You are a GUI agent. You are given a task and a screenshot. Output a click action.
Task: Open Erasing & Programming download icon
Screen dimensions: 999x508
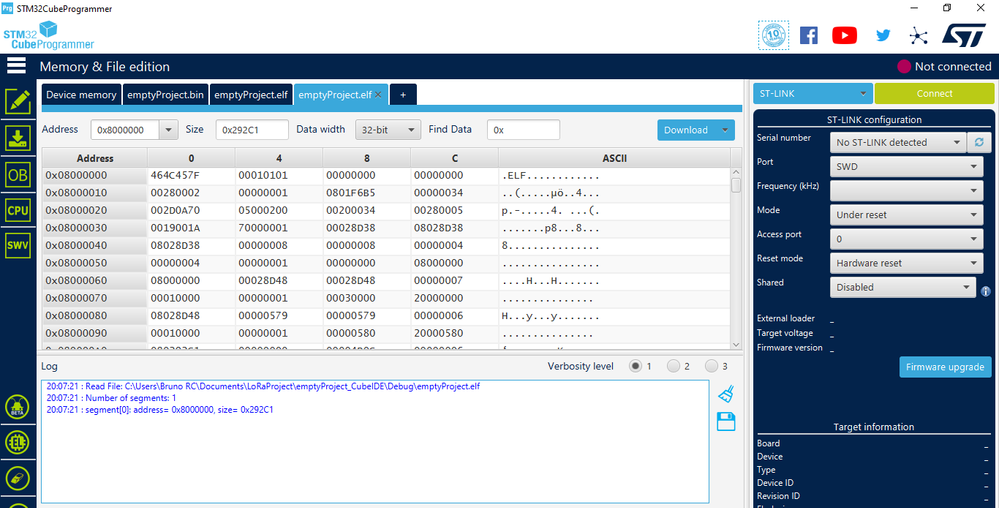(18, 138)
